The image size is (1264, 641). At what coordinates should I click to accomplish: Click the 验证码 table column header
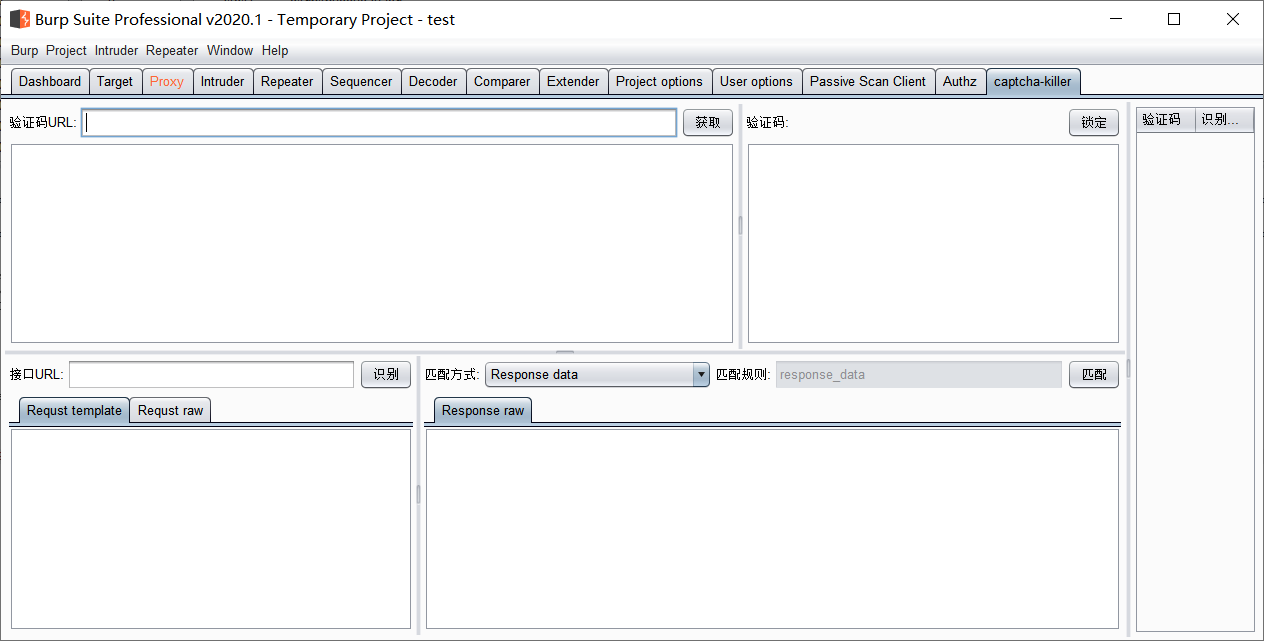pyautogui.click(x=1165, y=119)
